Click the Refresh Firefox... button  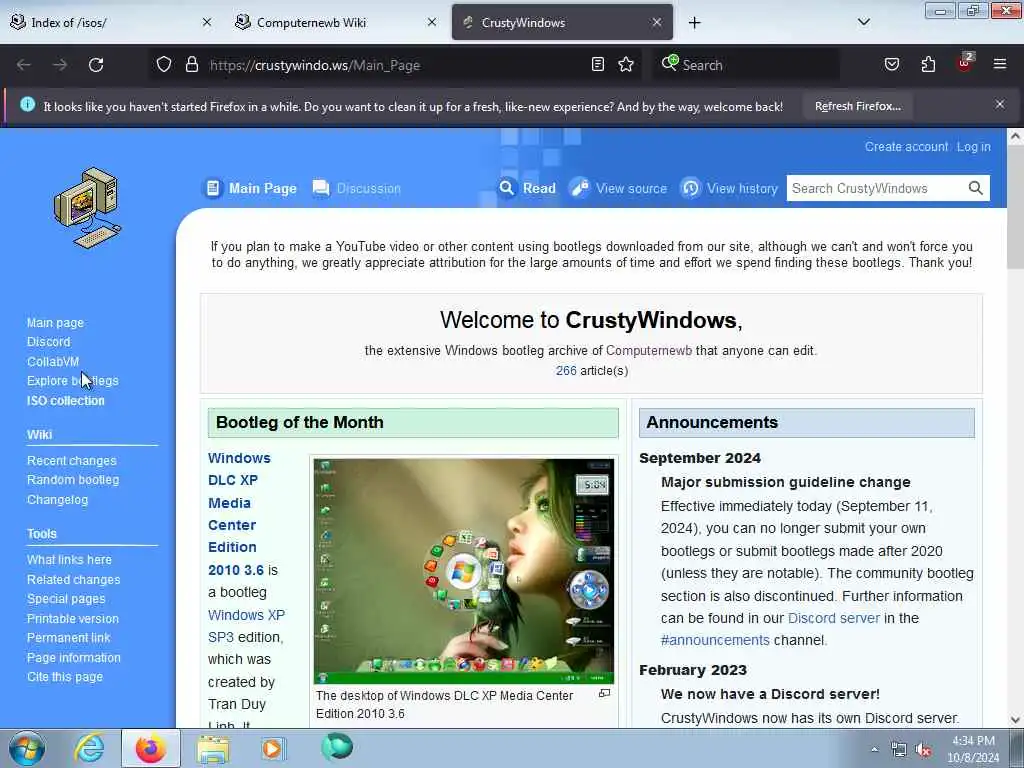[857, 106]
